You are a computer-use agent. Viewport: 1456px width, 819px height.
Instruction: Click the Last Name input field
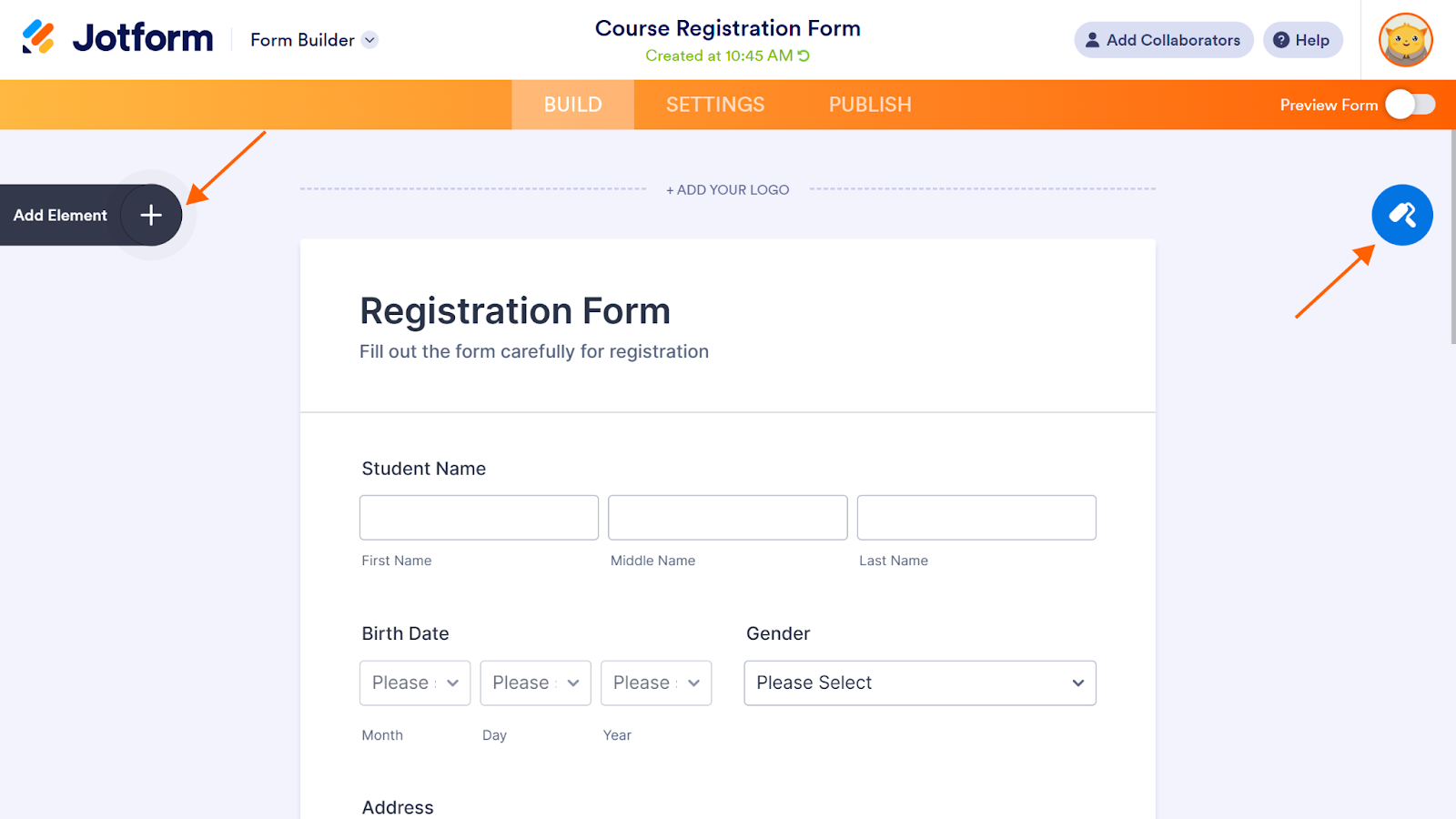click(976, 517)
